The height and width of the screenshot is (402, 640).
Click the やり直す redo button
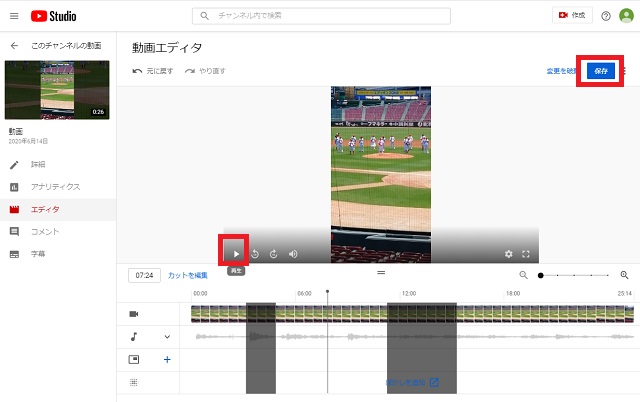(205, 71)
